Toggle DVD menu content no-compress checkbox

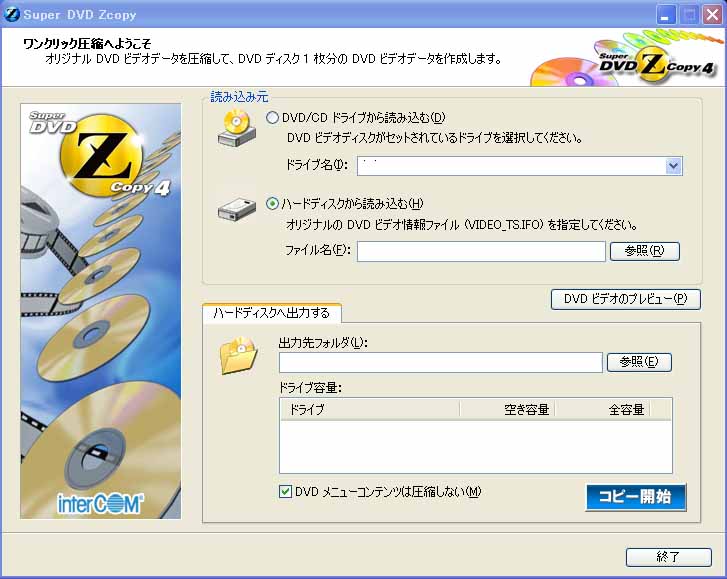coord(285,491)
